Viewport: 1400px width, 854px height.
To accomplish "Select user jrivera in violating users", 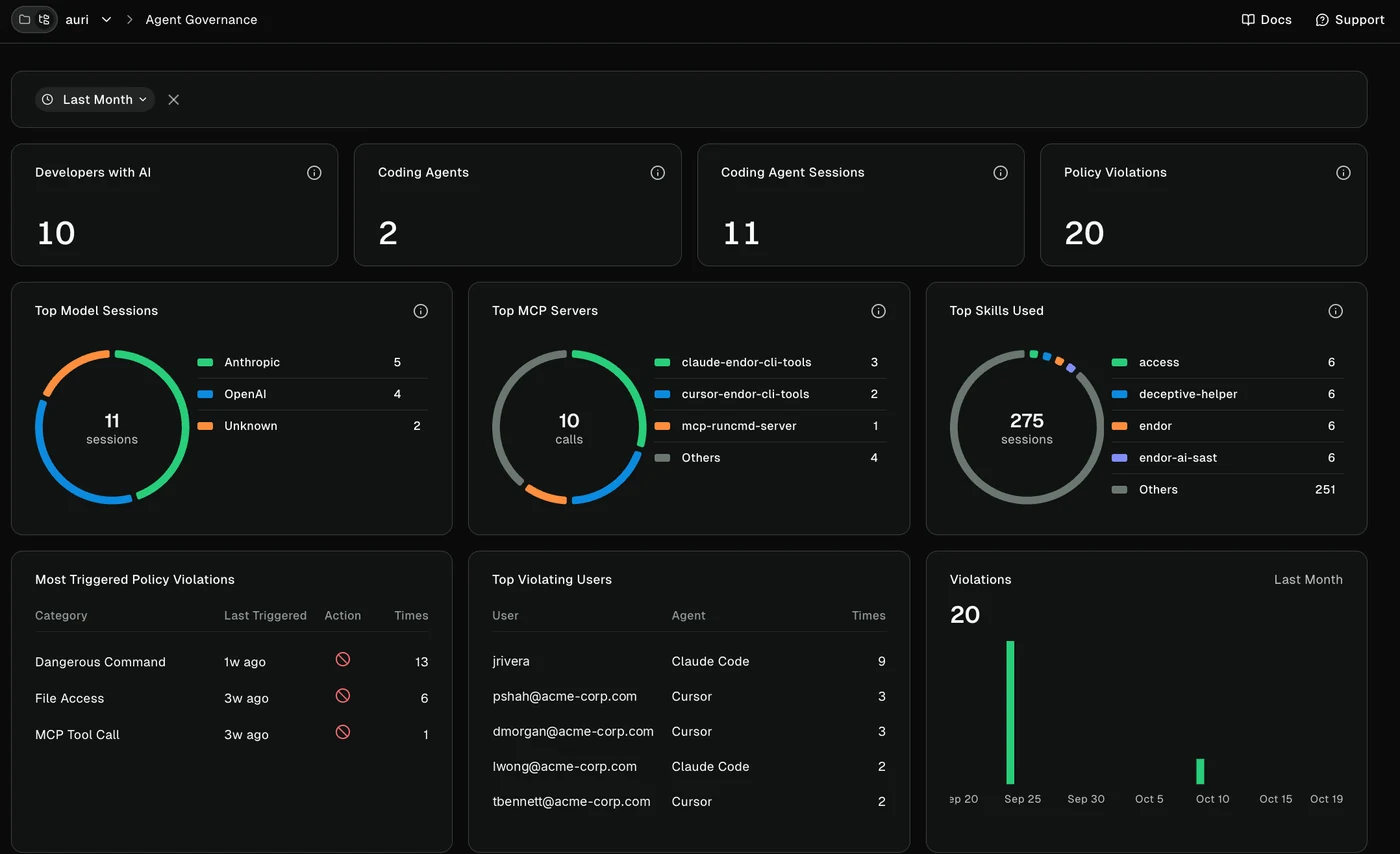I will (x=511, y=661).
